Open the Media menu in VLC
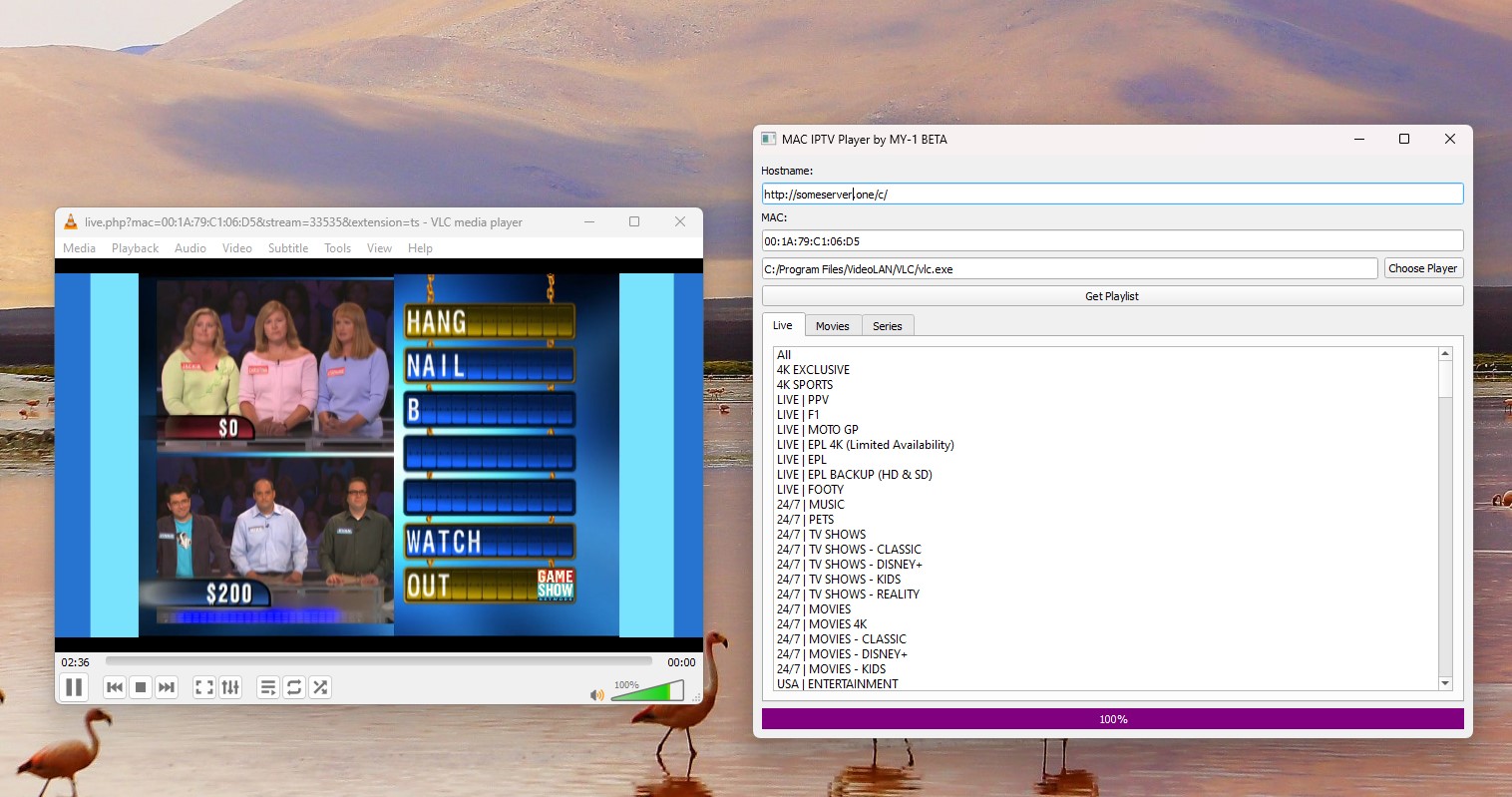This screenshot has height=797, width=1512. point(79,247)
